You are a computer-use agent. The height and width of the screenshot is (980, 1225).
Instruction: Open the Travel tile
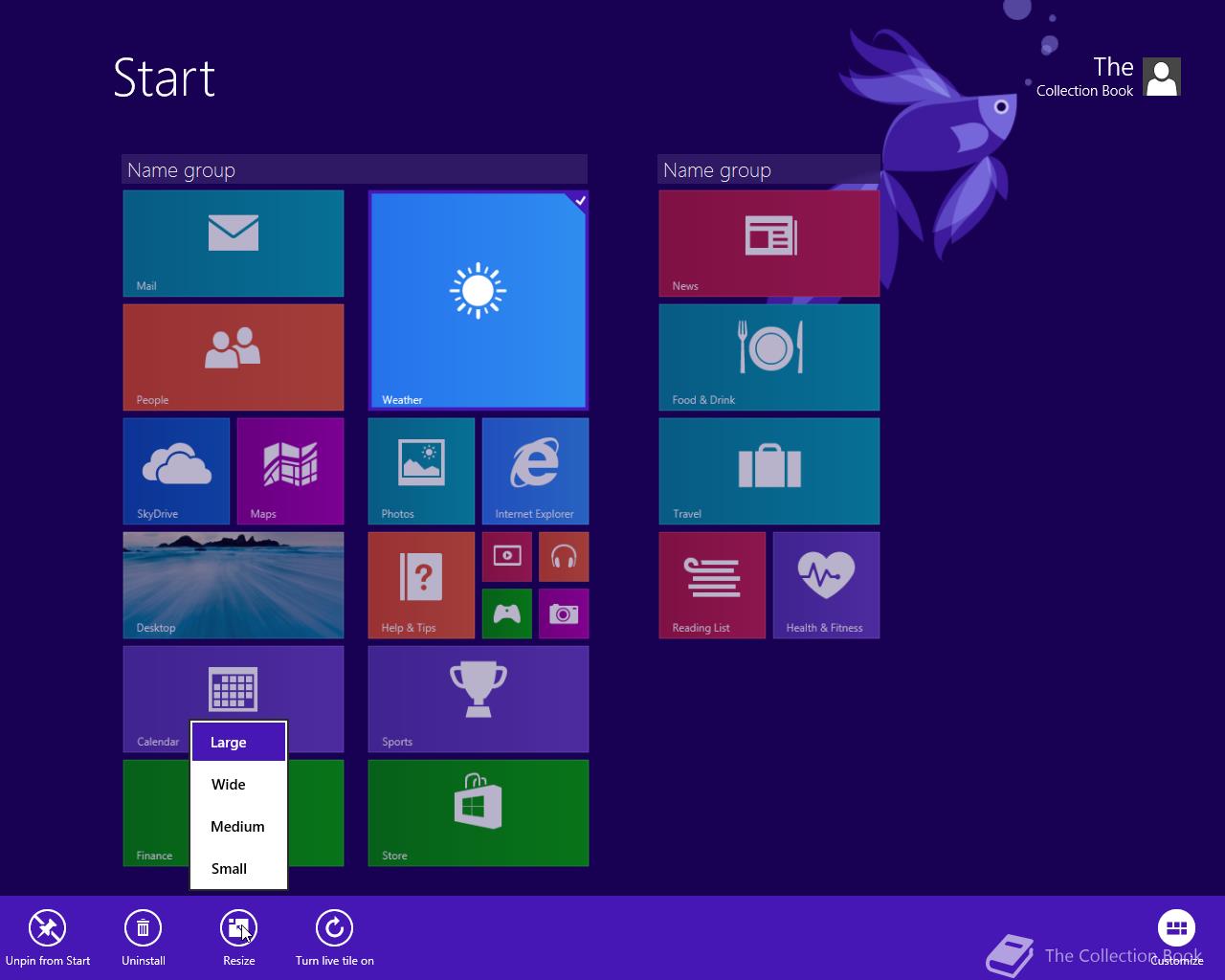(x=769, y=471)
